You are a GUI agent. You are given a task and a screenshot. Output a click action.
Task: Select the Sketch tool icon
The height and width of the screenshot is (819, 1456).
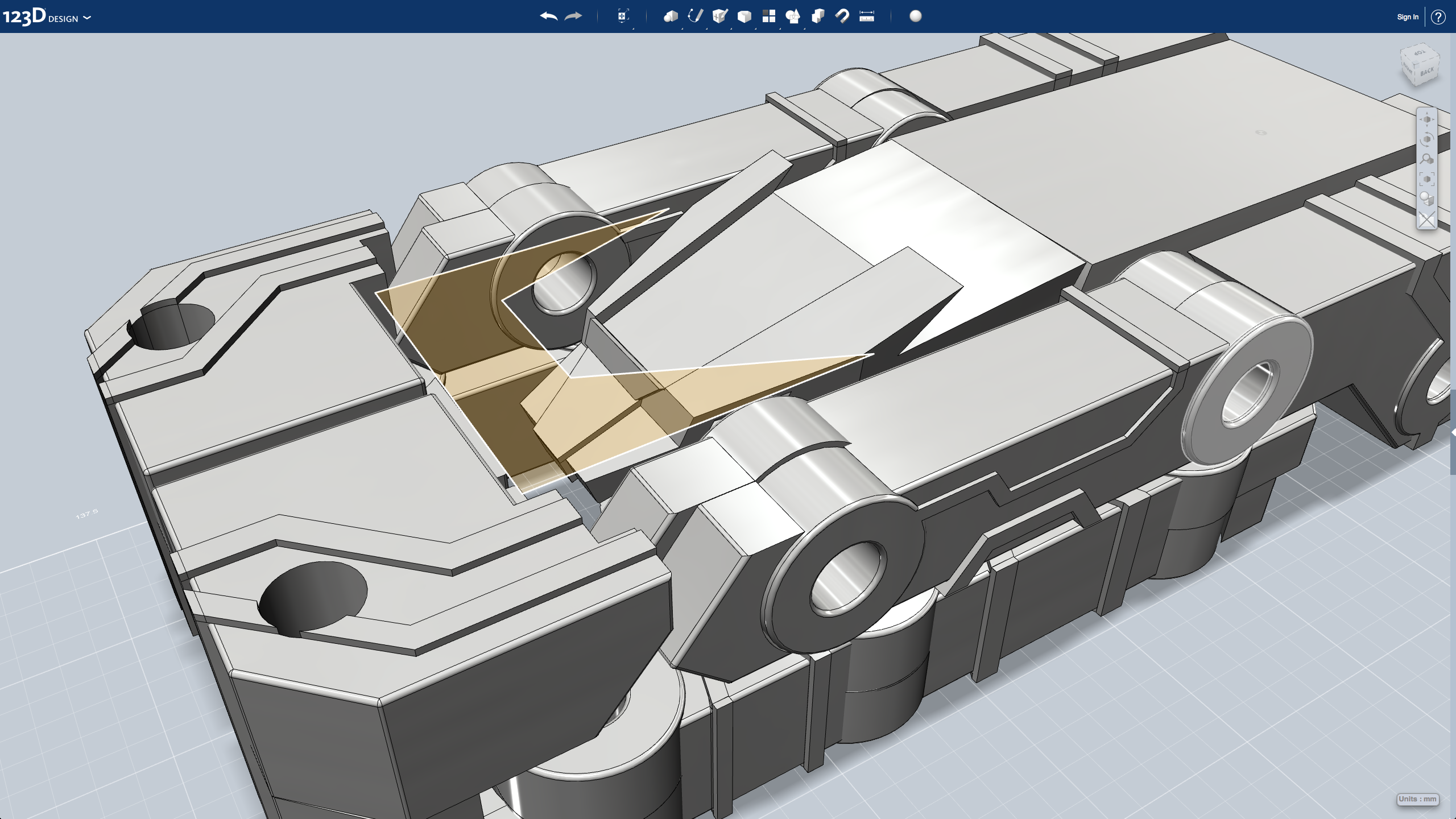click(696, 16)
